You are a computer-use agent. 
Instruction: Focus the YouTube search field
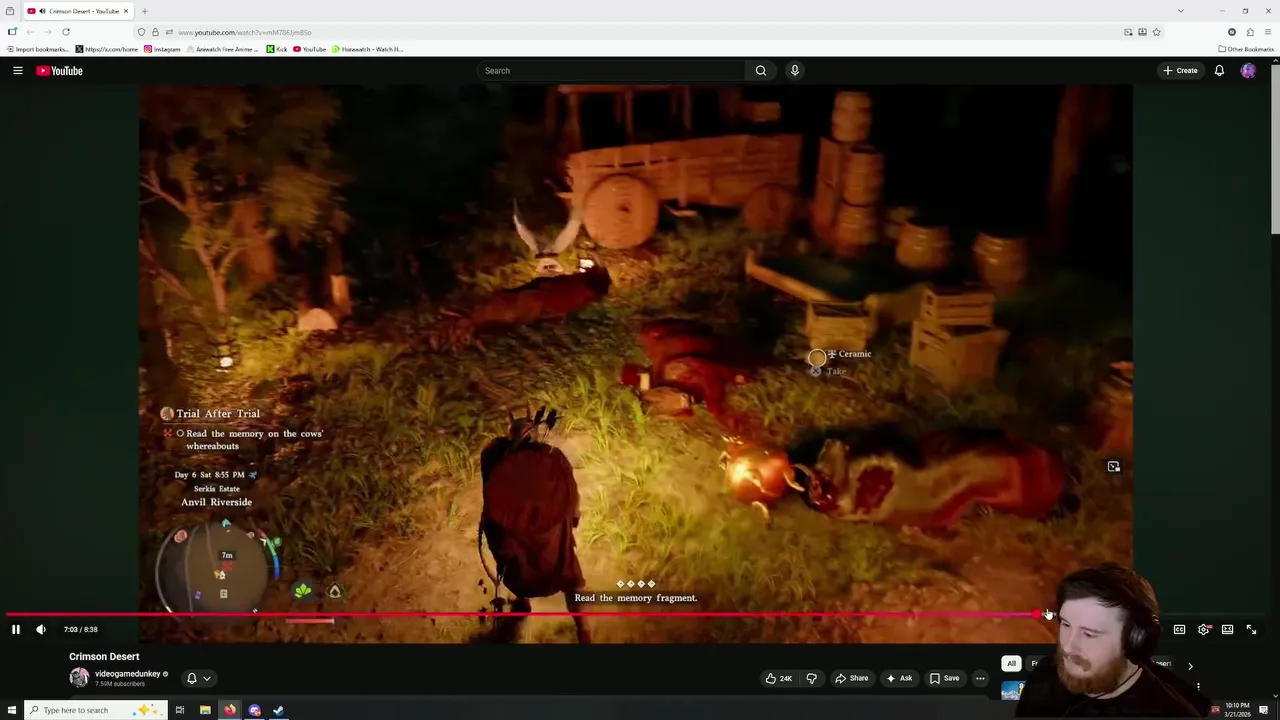[x=611, y=71]
